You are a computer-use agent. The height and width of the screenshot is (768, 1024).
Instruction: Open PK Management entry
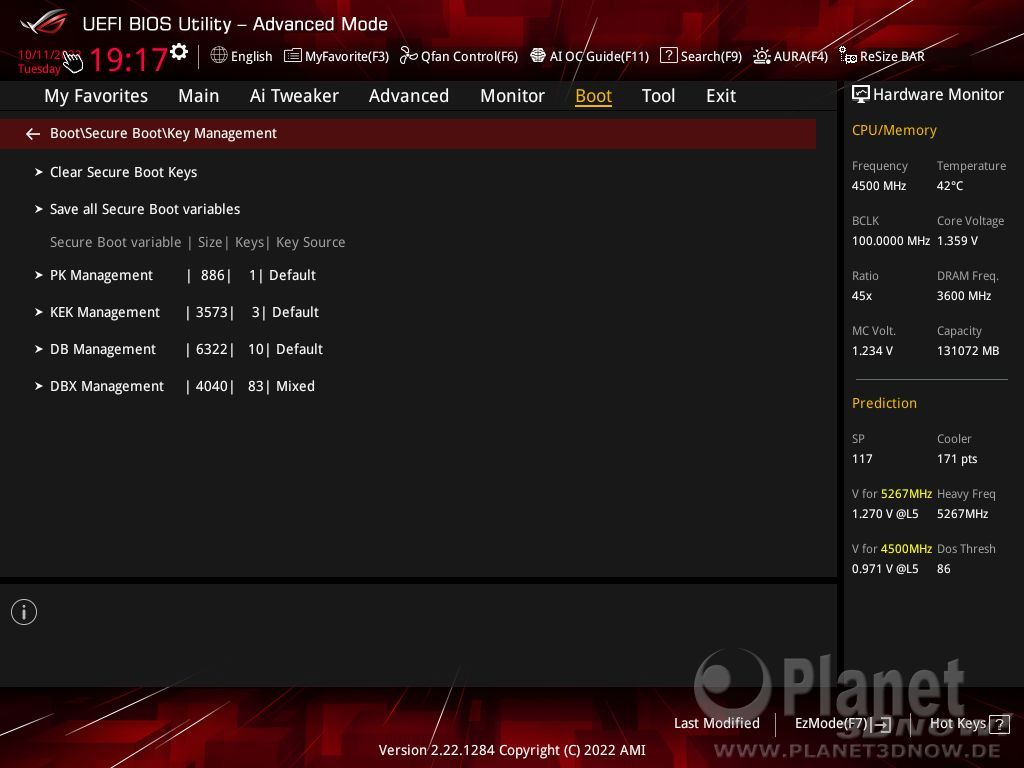pyautogui.click(x=101, y=276)
